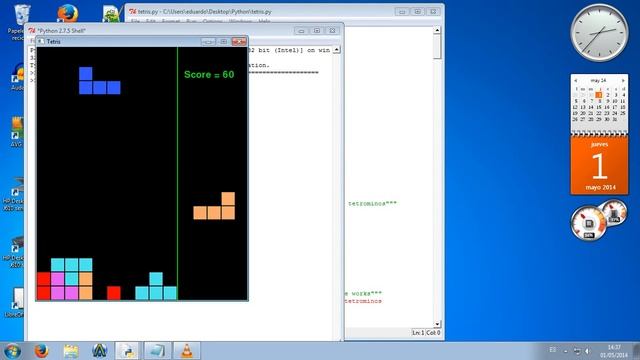This screenshot has height=360, width=640.
Task: Click the small memory meter gadget dial
Action: tap(614, 212)
